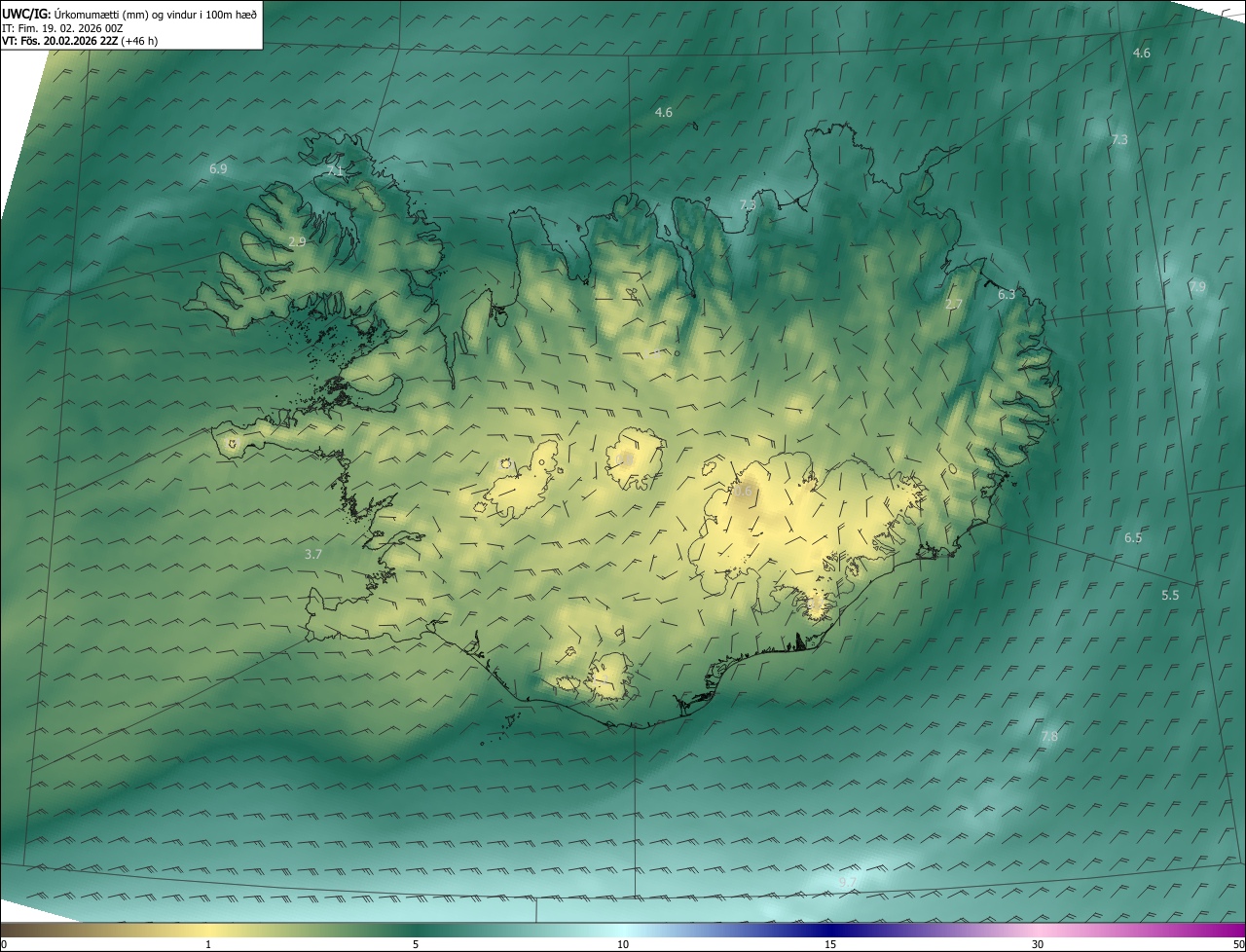Click the 2.9 value in the Westfjords
1246x952 pixels.
(297, 241)
